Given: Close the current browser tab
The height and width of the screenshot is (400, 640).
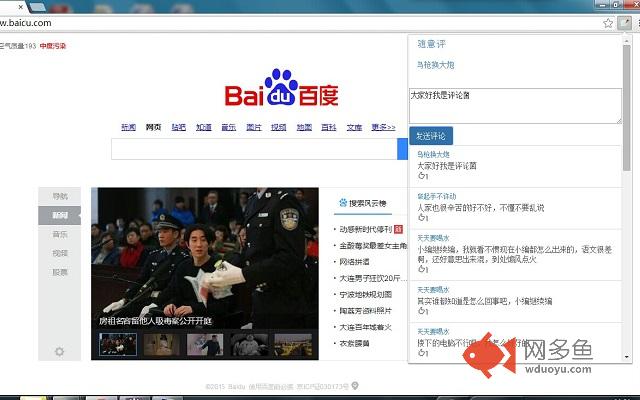Looking at the screenshot, I should point(21,7).
